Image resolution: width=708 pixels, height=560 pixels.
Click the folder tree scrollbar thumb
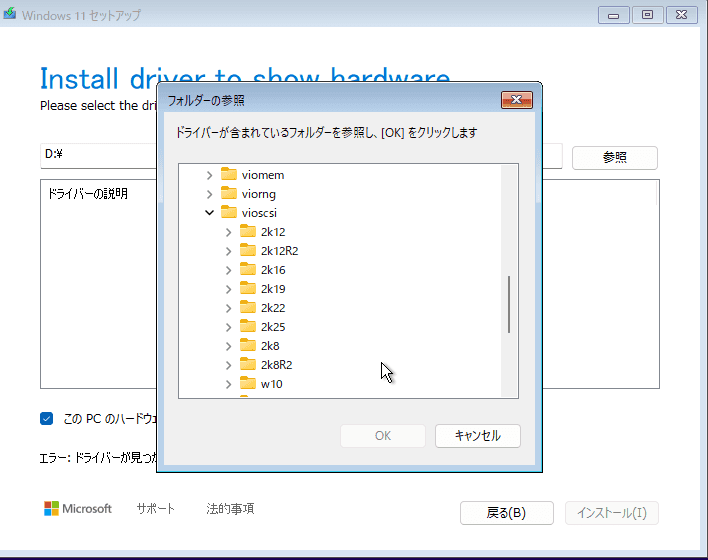pos(509,304)
